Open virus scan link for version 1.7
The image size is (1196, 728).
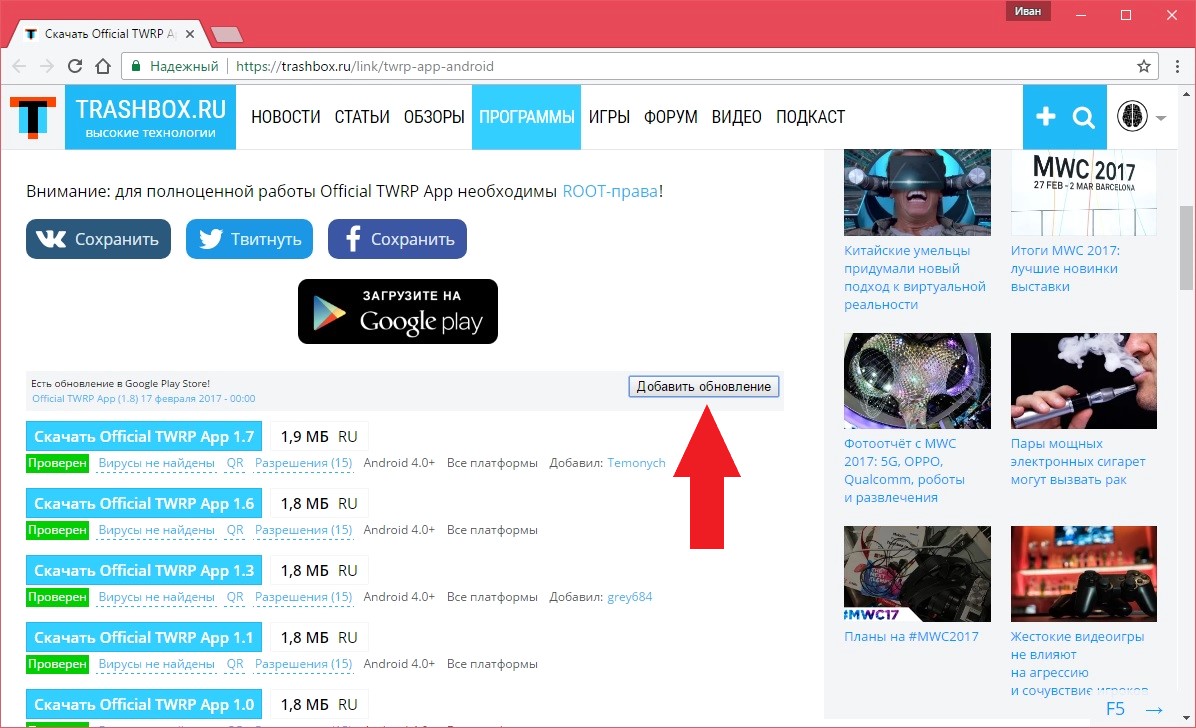tap(156, 463)
